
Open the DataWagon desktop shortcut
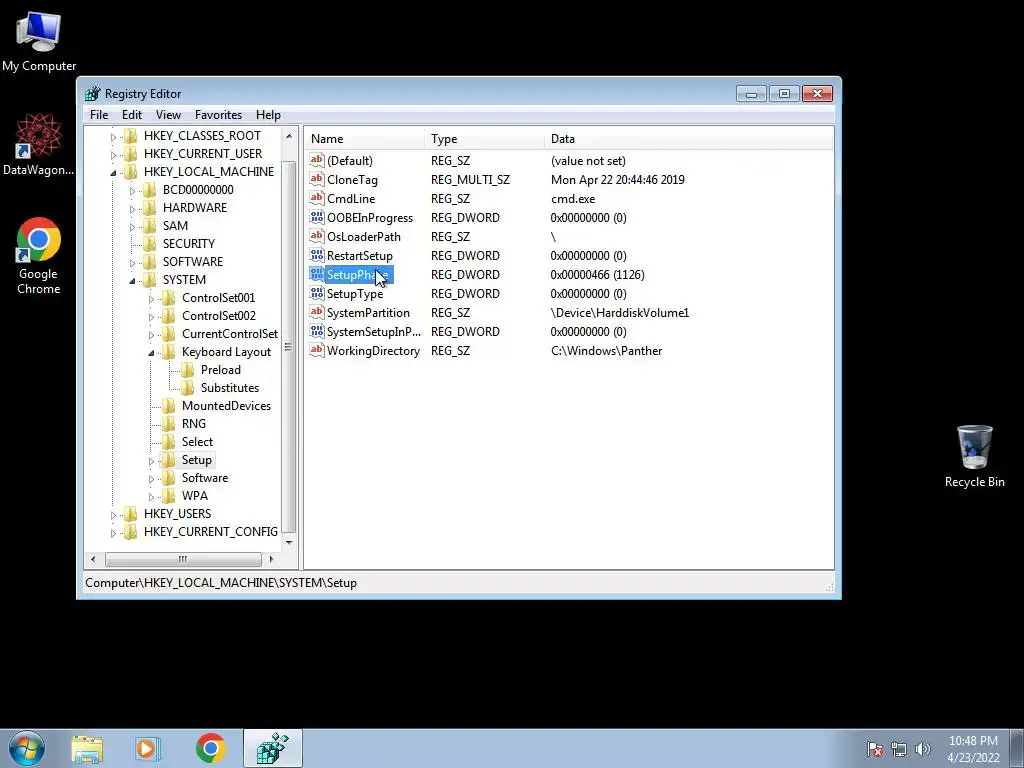(38, 144)
